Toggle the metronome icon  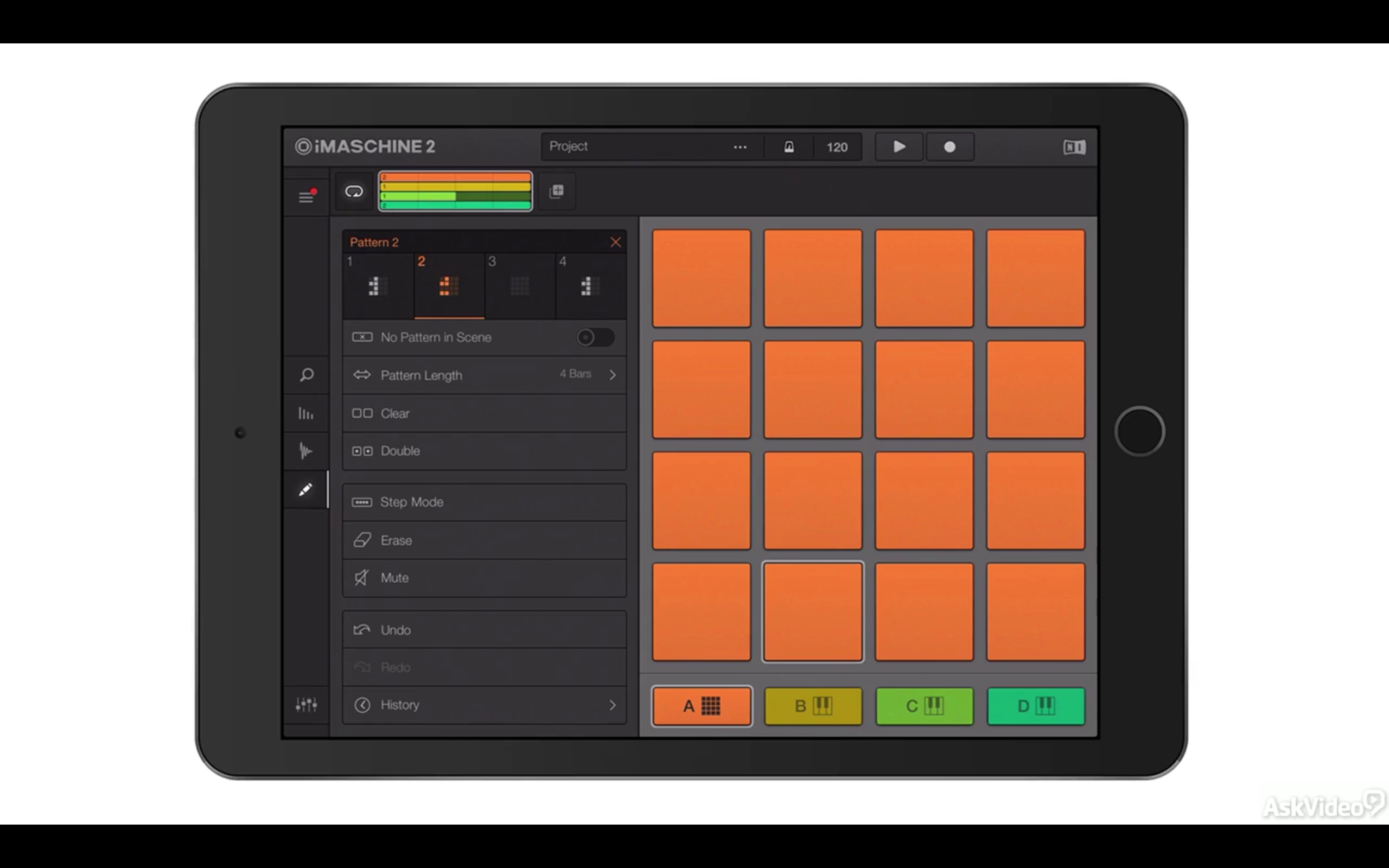tap(789, 147)
